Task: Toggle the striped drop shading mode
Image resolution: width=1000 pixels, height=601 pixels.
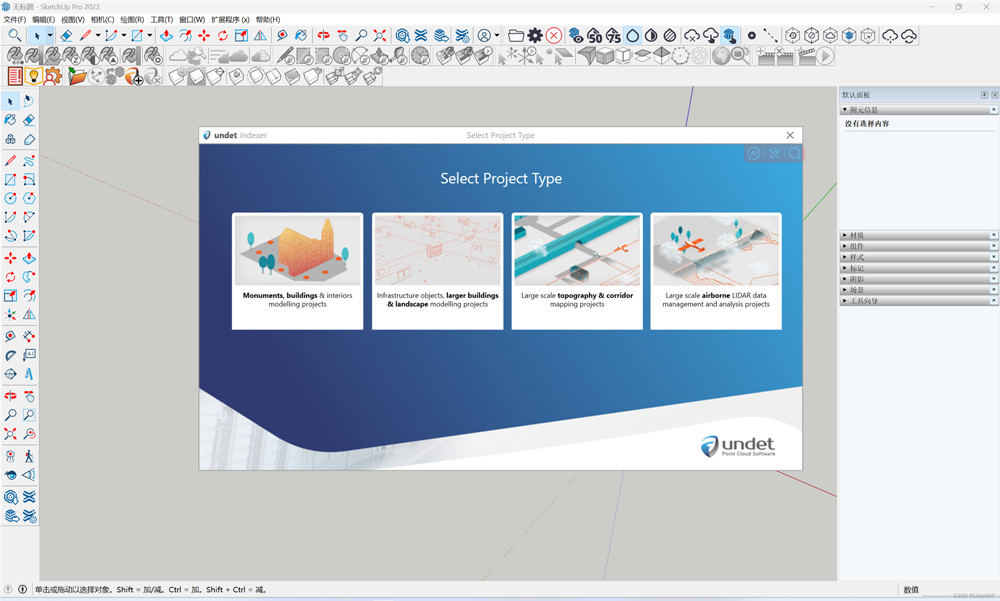Action: point(670,36)
